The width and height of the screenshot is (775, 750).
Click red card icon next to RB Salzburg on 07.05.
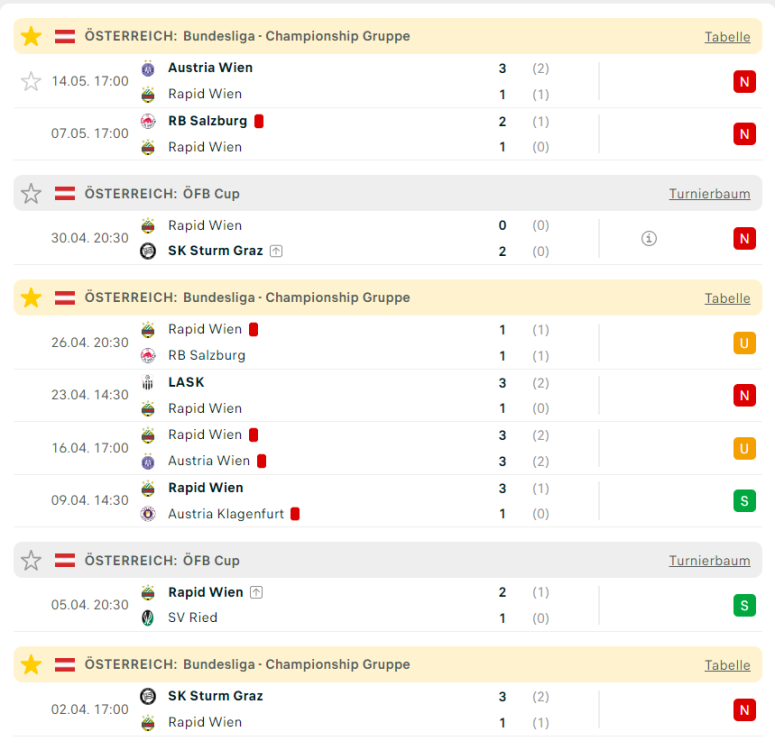[259, 121]
